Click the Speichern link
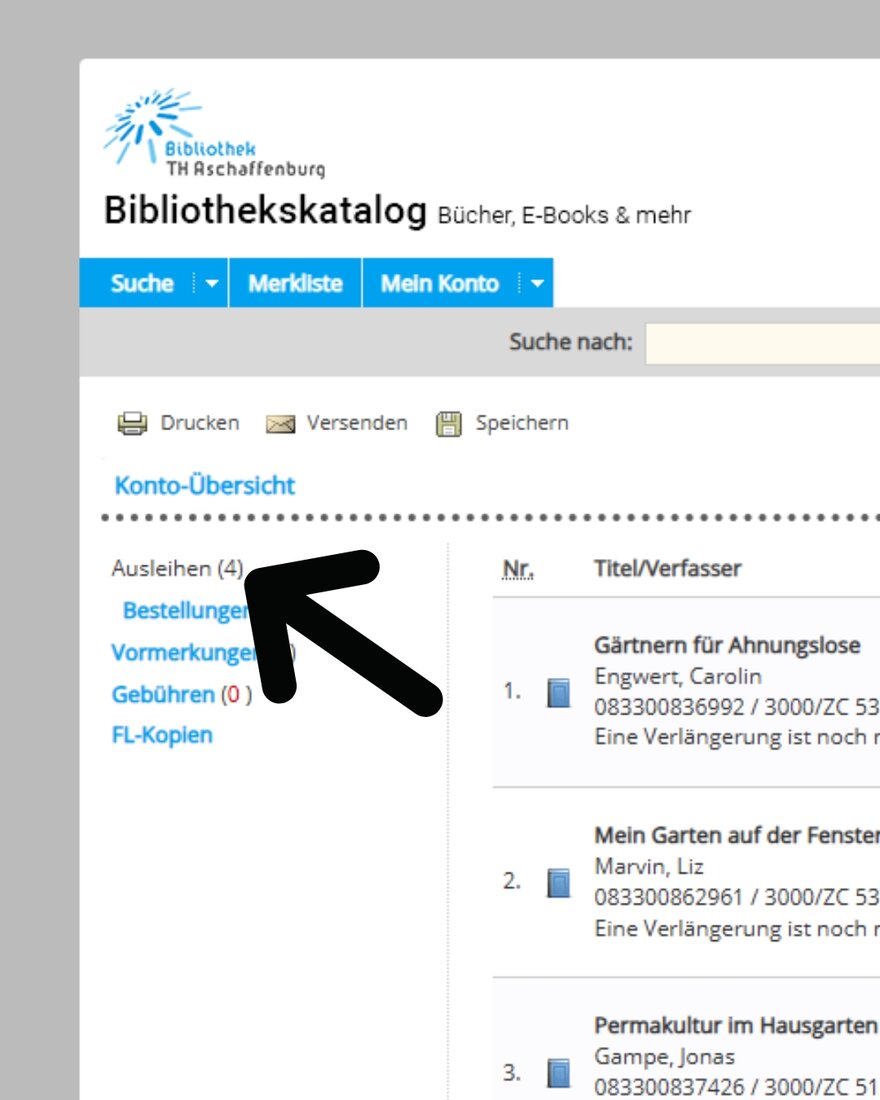 point(522,423)
